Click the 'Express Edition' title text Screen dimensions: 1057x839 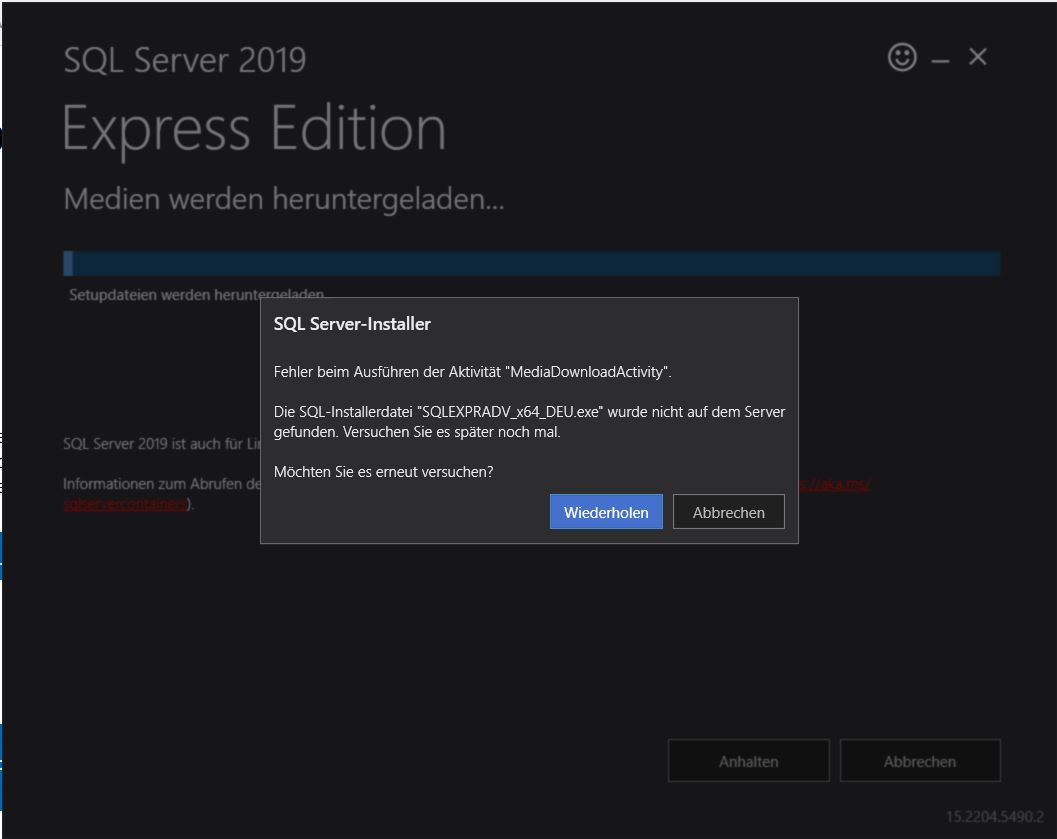coord(253,128)
